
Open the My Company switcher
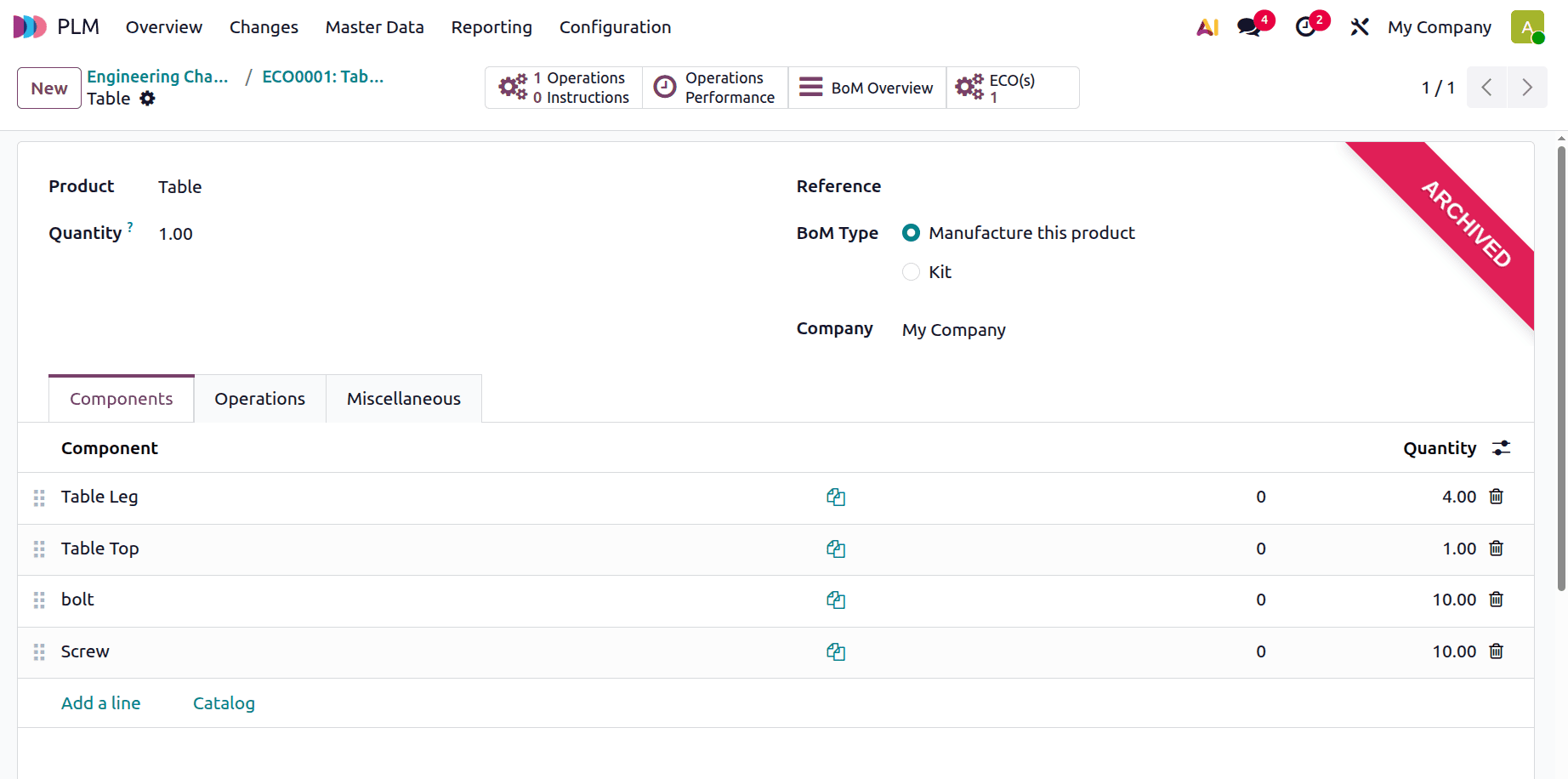coord(1440,27)
